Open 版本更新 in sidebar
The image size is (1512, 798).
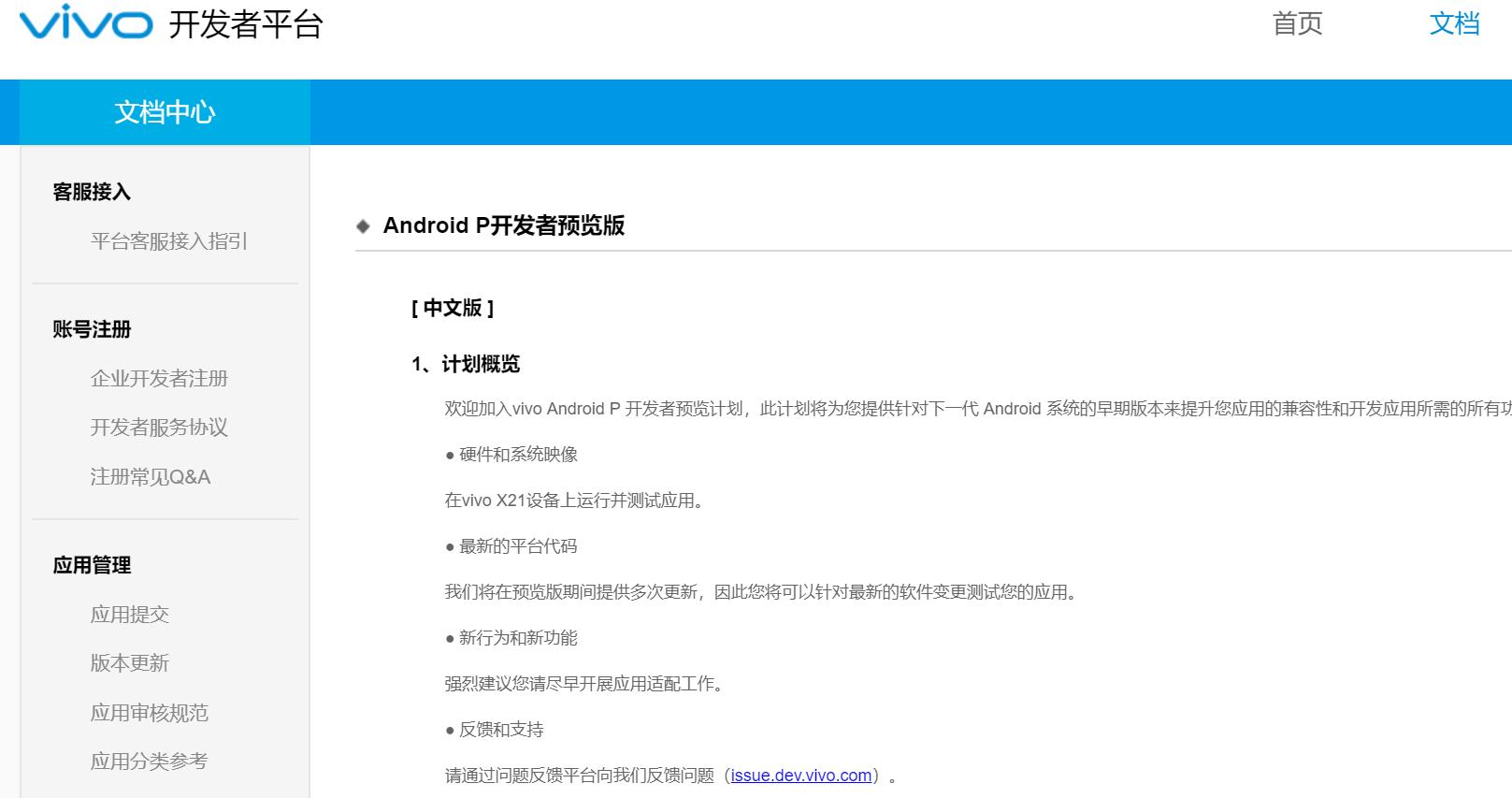[x=130, y=663]
